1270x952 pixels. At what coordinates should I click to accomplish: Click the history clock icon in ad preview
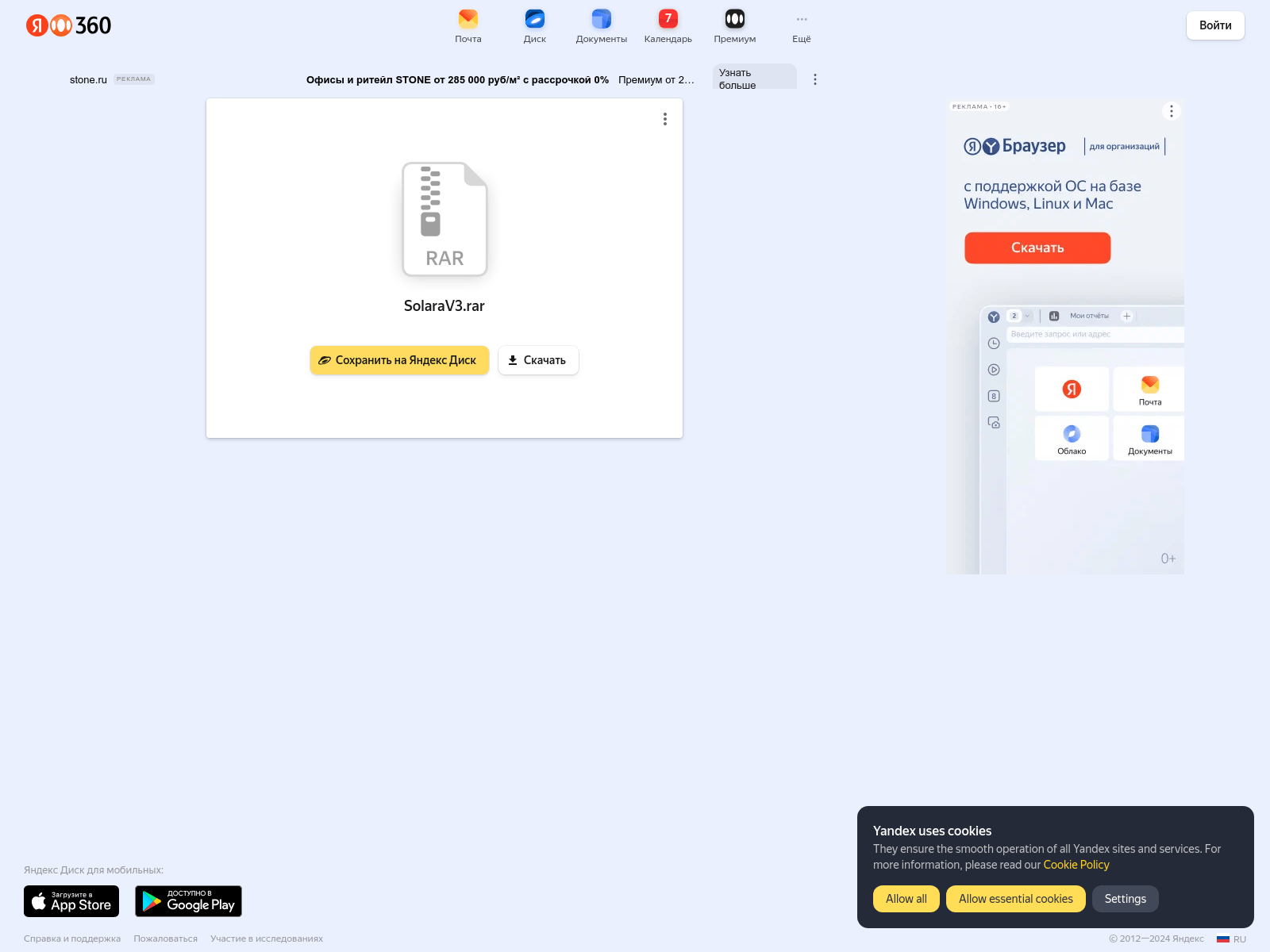tap(994, 344)
